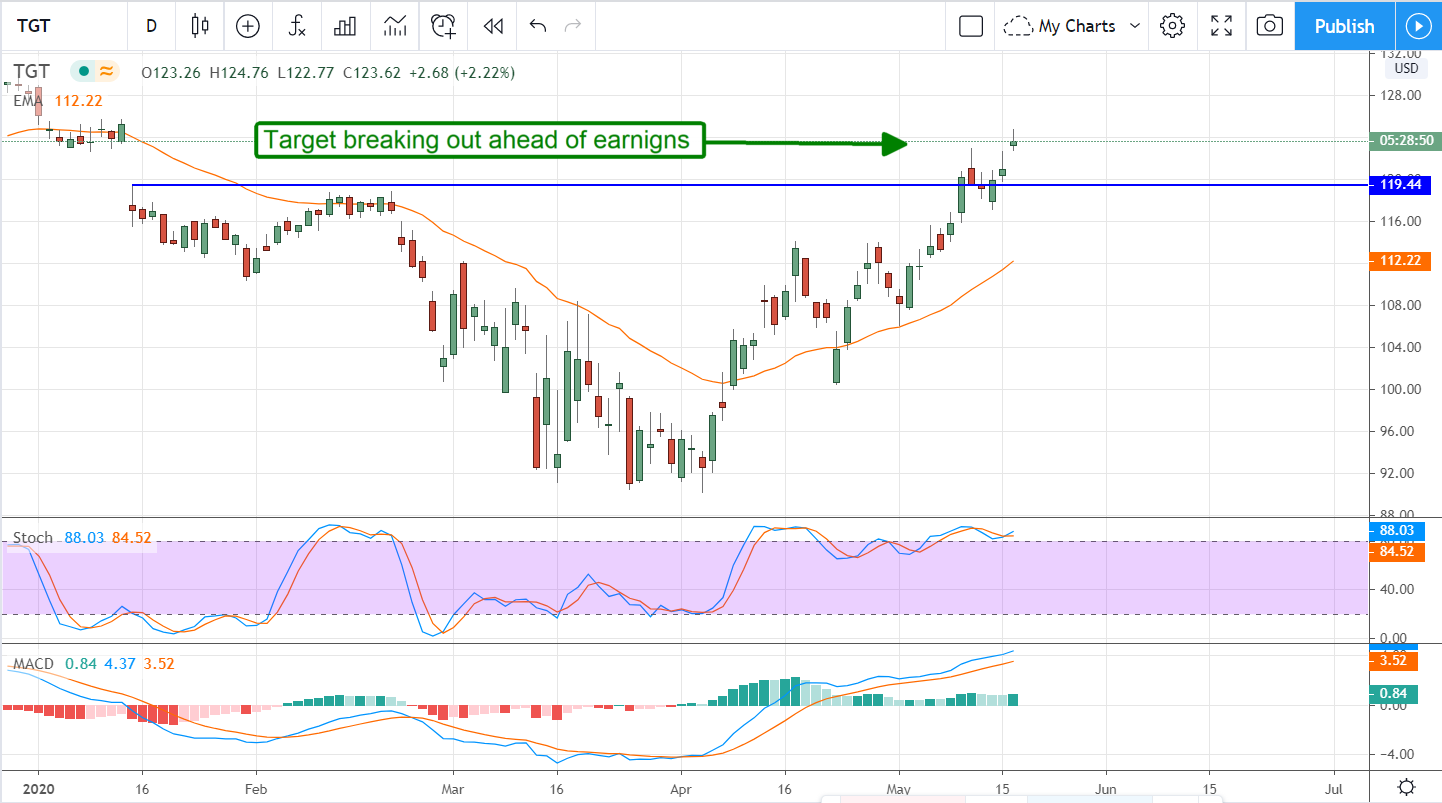Open the Indicators fx menu
This screenshot has width=1442, height=803.
[297, 26]
